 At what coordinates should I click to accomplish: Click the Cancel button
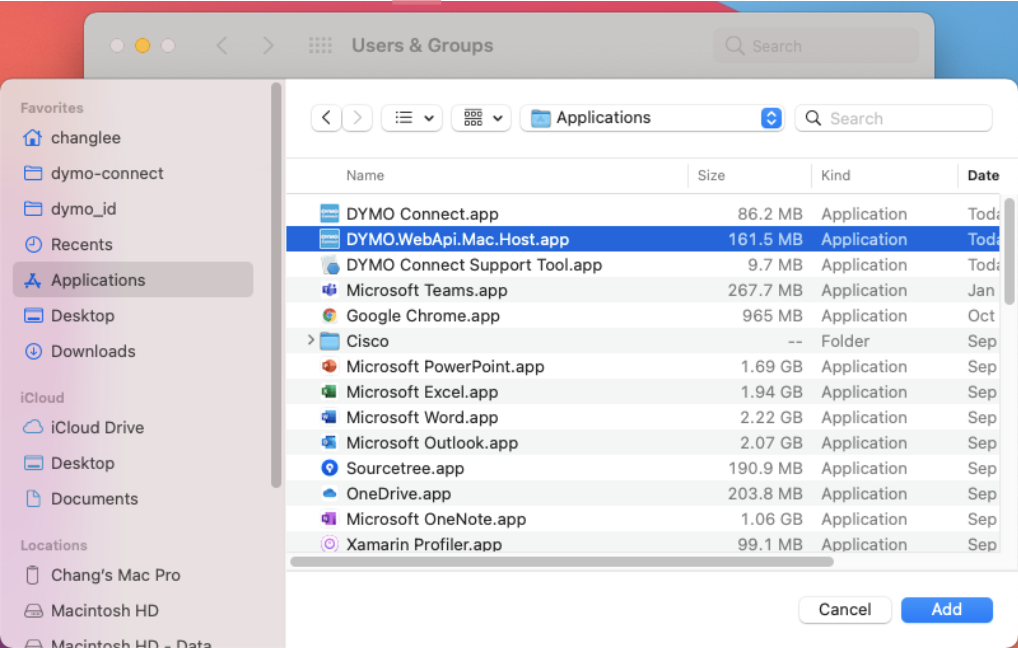pos(845,610)
